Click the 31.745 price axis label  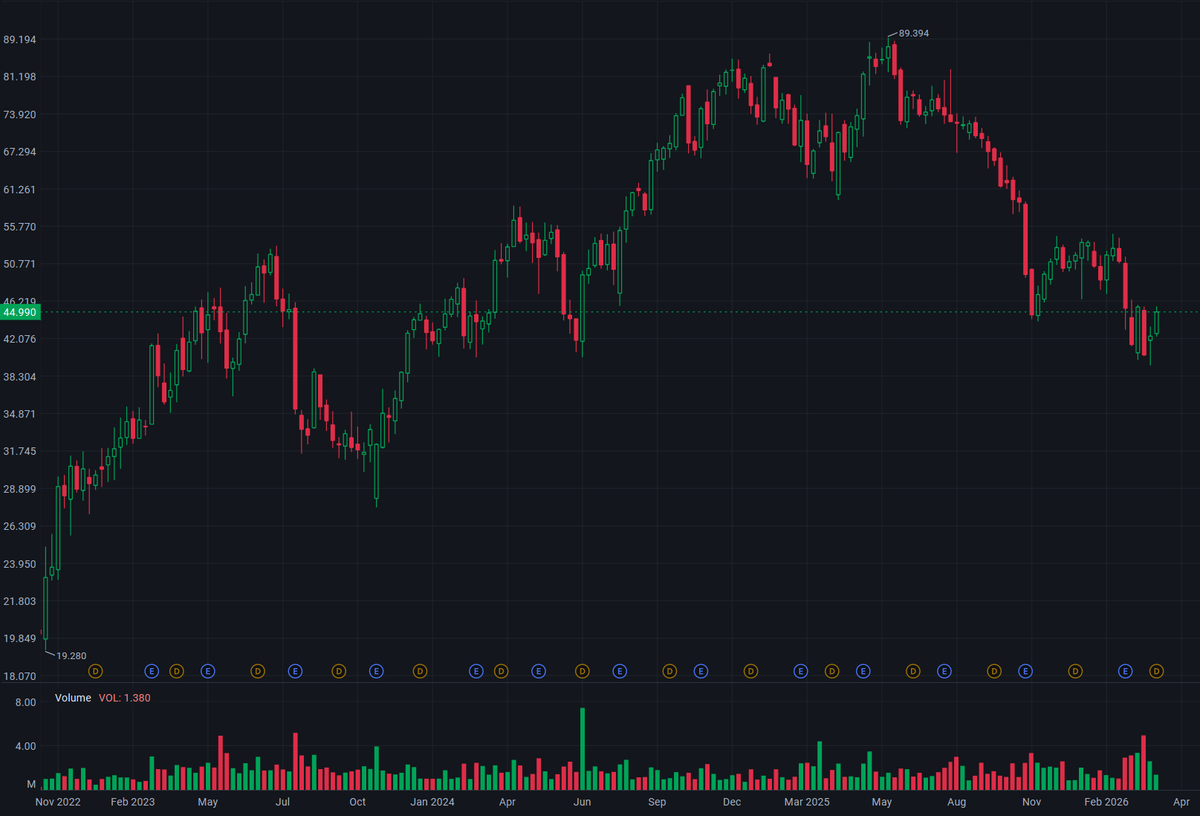point(20,451)
